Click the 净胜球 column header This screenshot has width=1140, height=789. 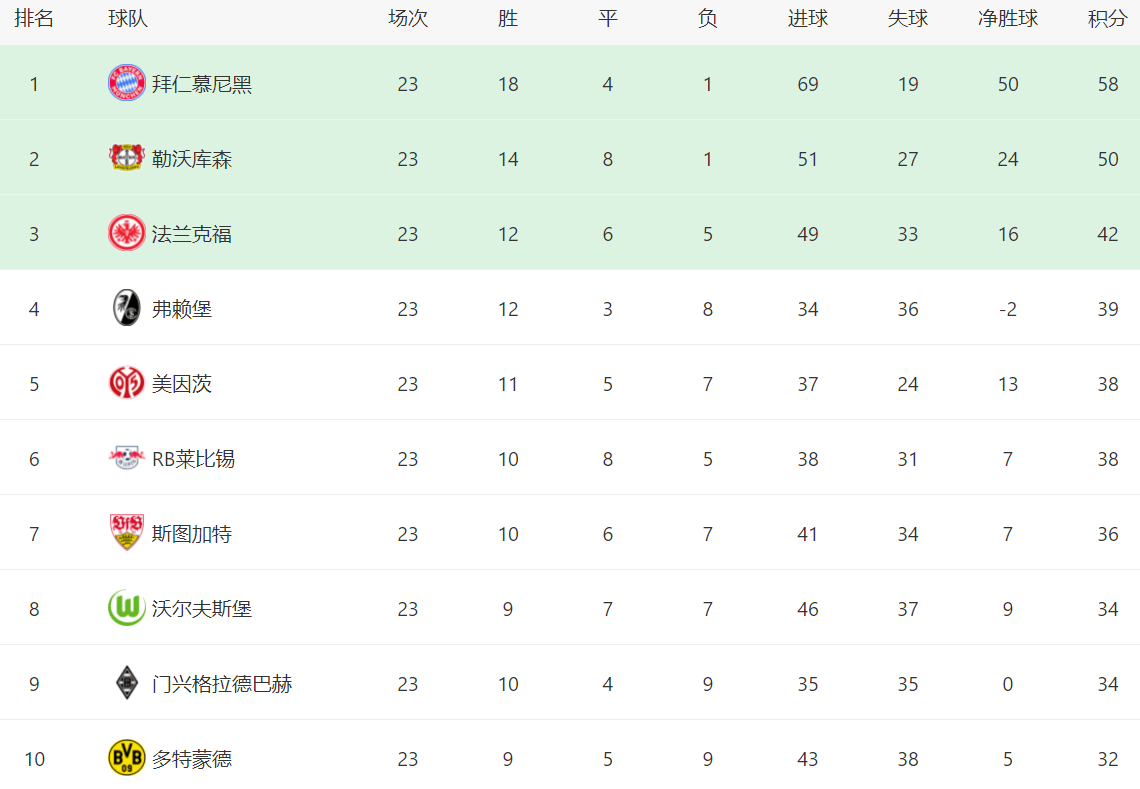[x=1007, y=19]
